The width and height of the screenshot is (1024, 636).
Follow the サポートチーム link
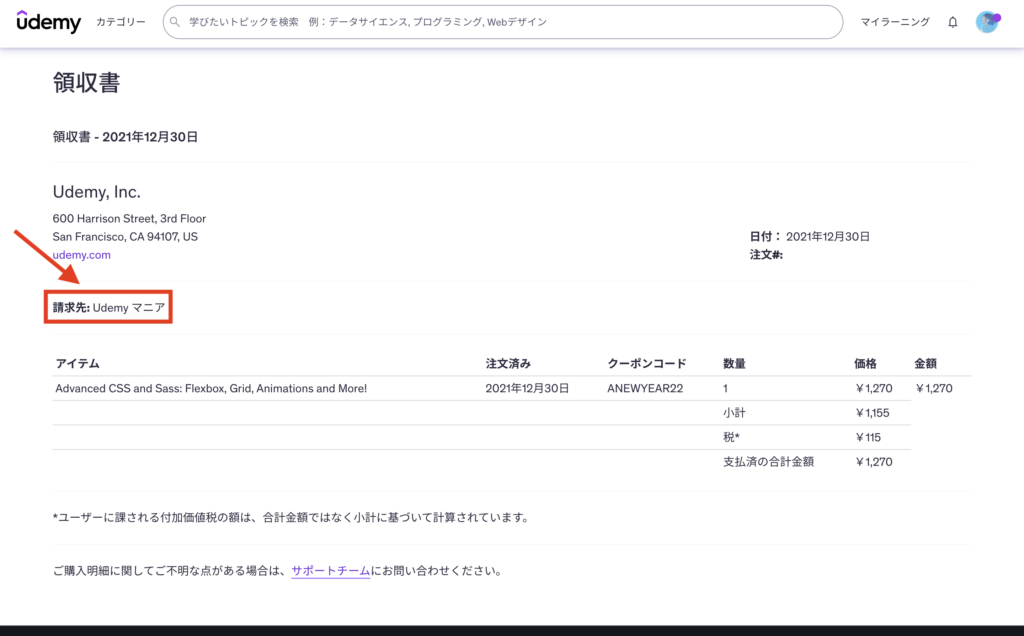click(330, 571)
